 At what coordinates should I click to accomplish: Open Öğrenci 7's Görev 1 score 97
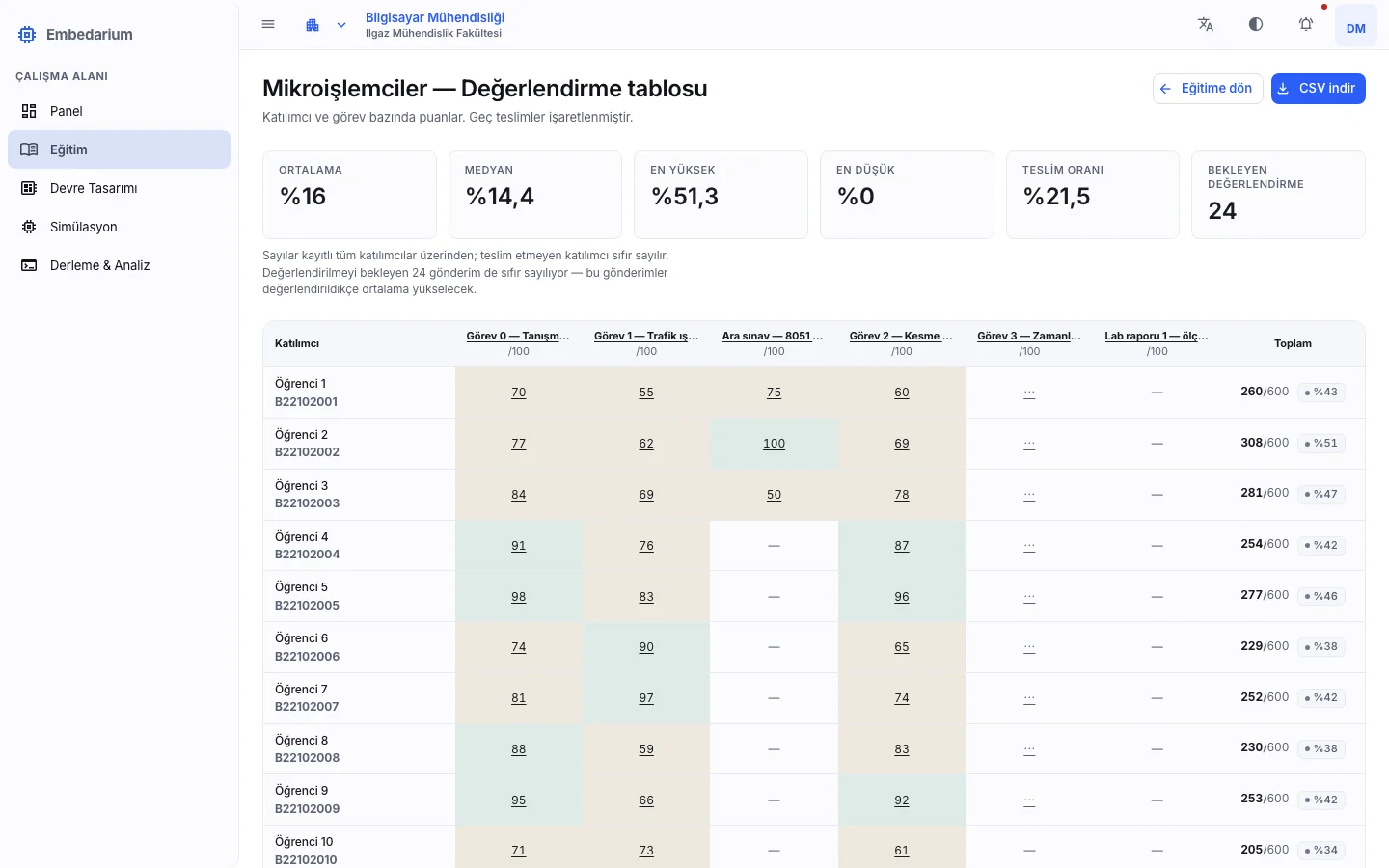click(x=646, y=698)
